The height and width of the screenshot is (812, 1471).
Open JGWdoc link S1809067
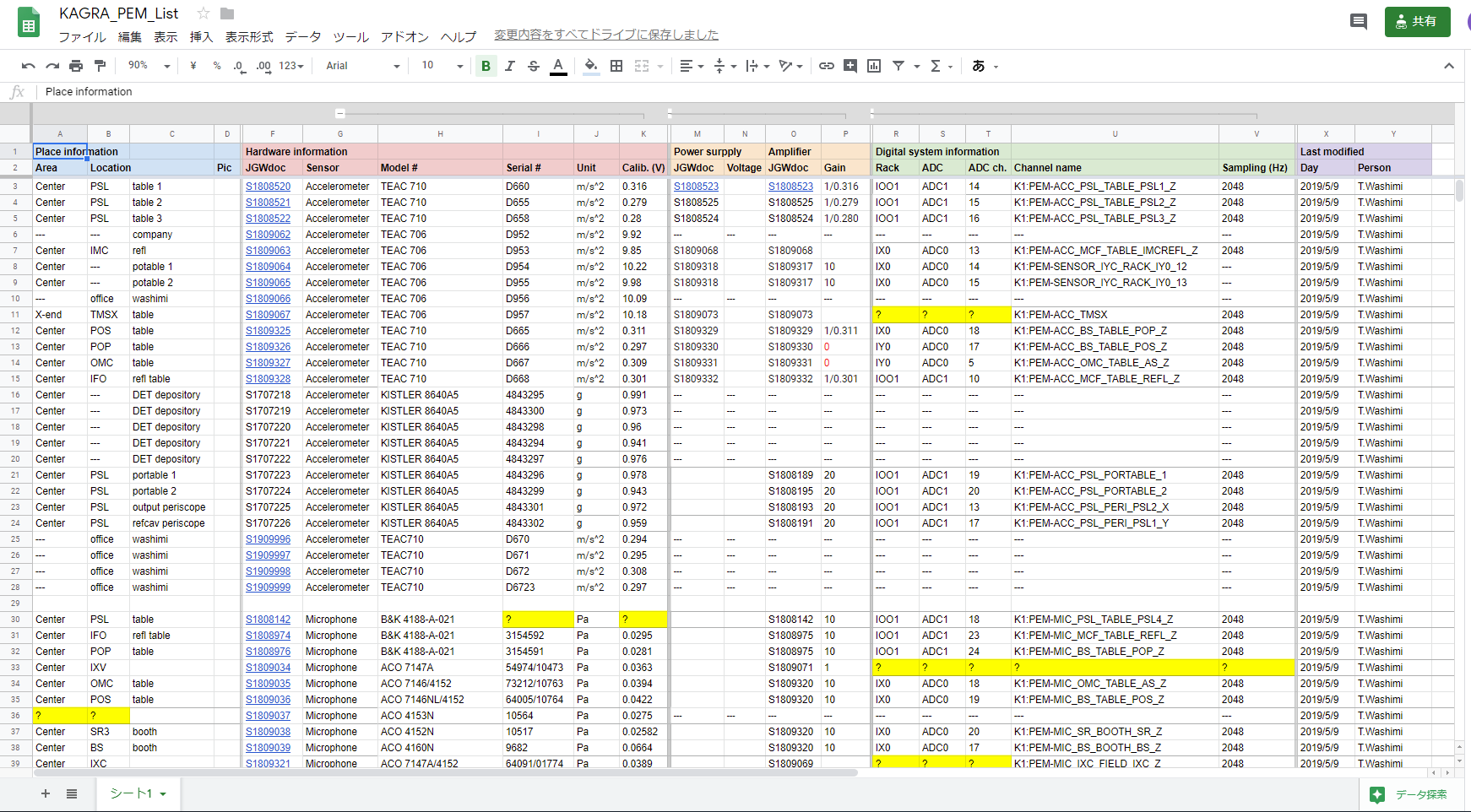coord(268,315)
